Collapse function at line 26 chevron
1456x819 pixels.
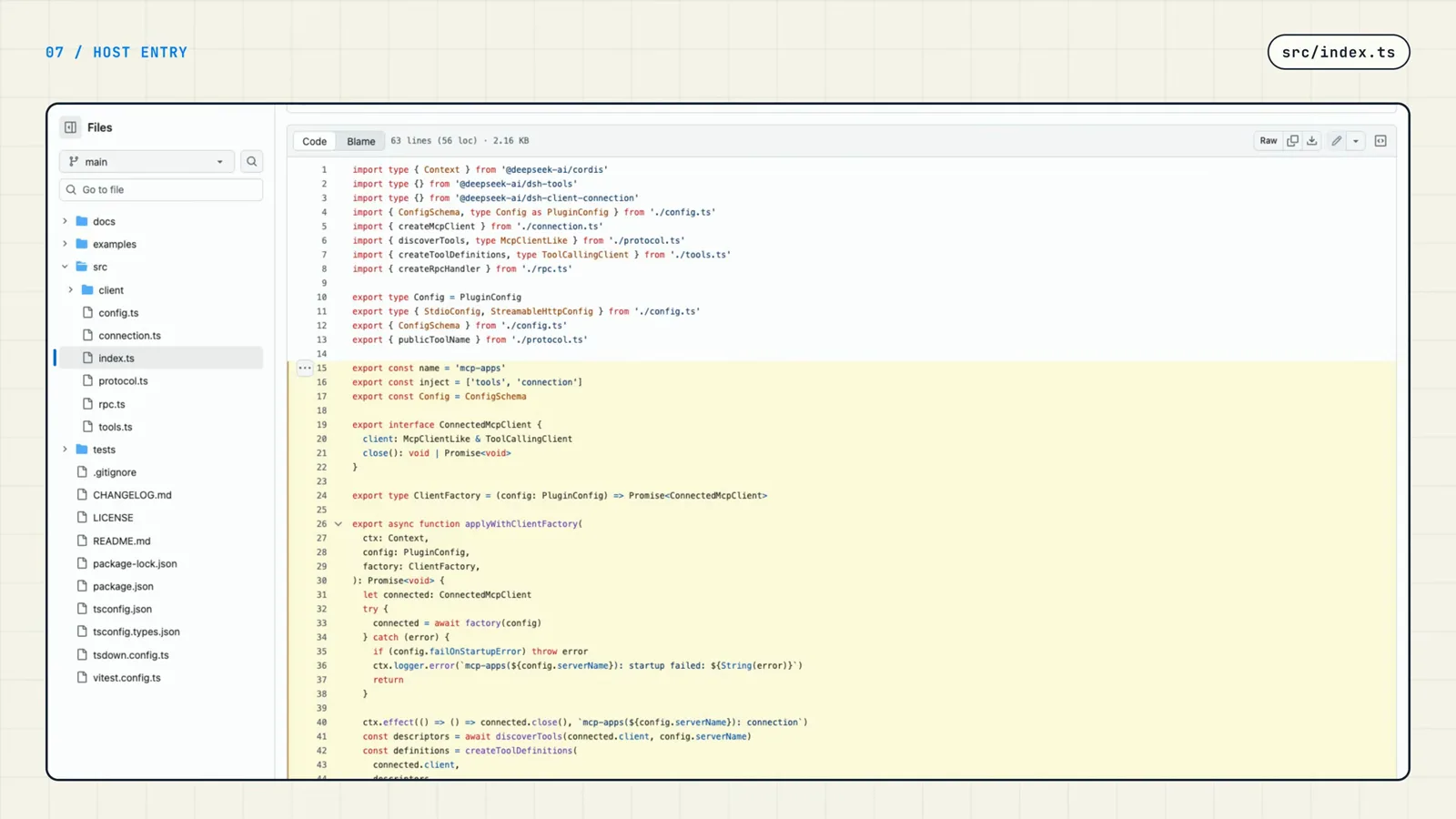[339, 524]
